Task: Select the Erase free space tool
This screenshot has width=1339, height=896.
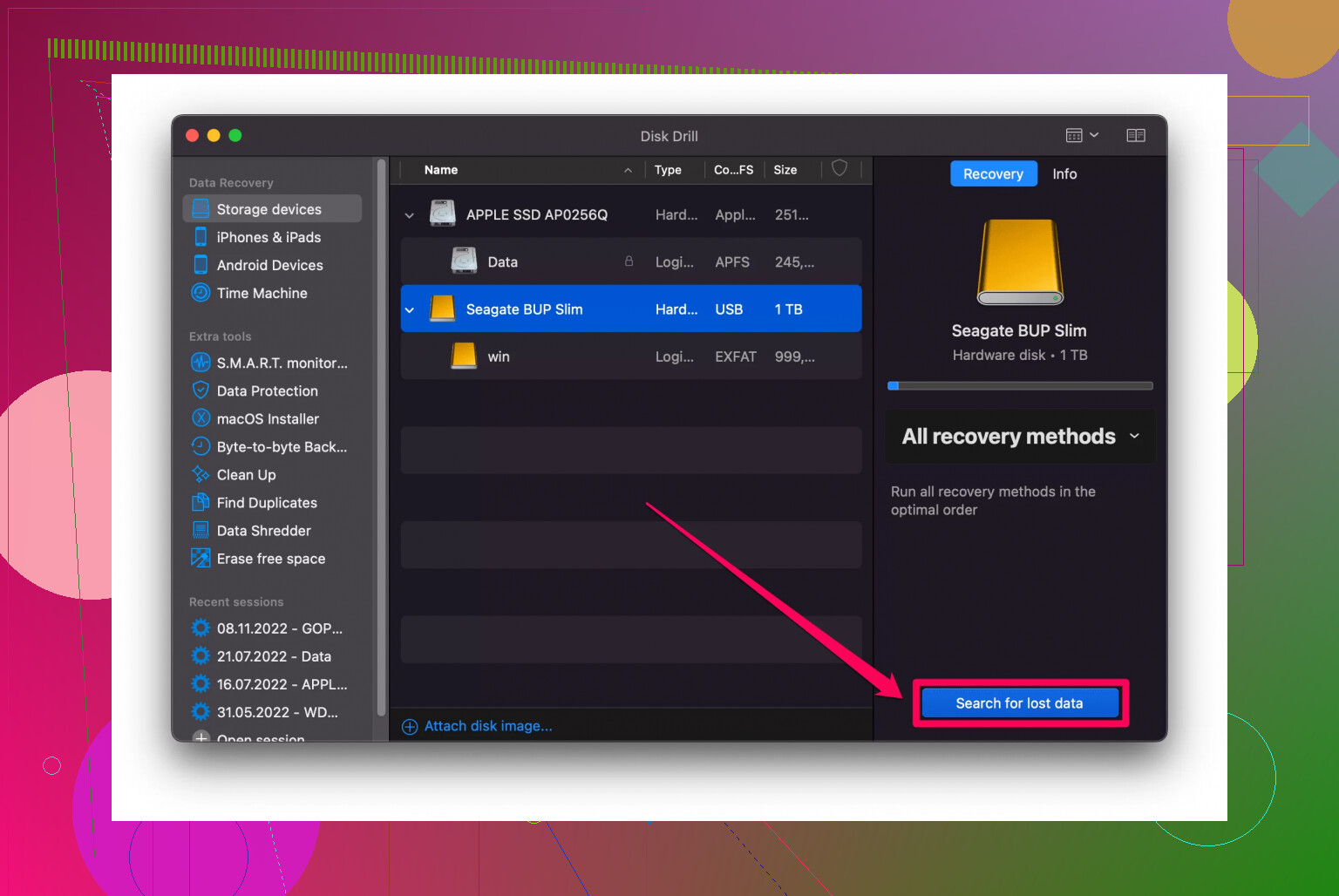Action: click(201, 558)
